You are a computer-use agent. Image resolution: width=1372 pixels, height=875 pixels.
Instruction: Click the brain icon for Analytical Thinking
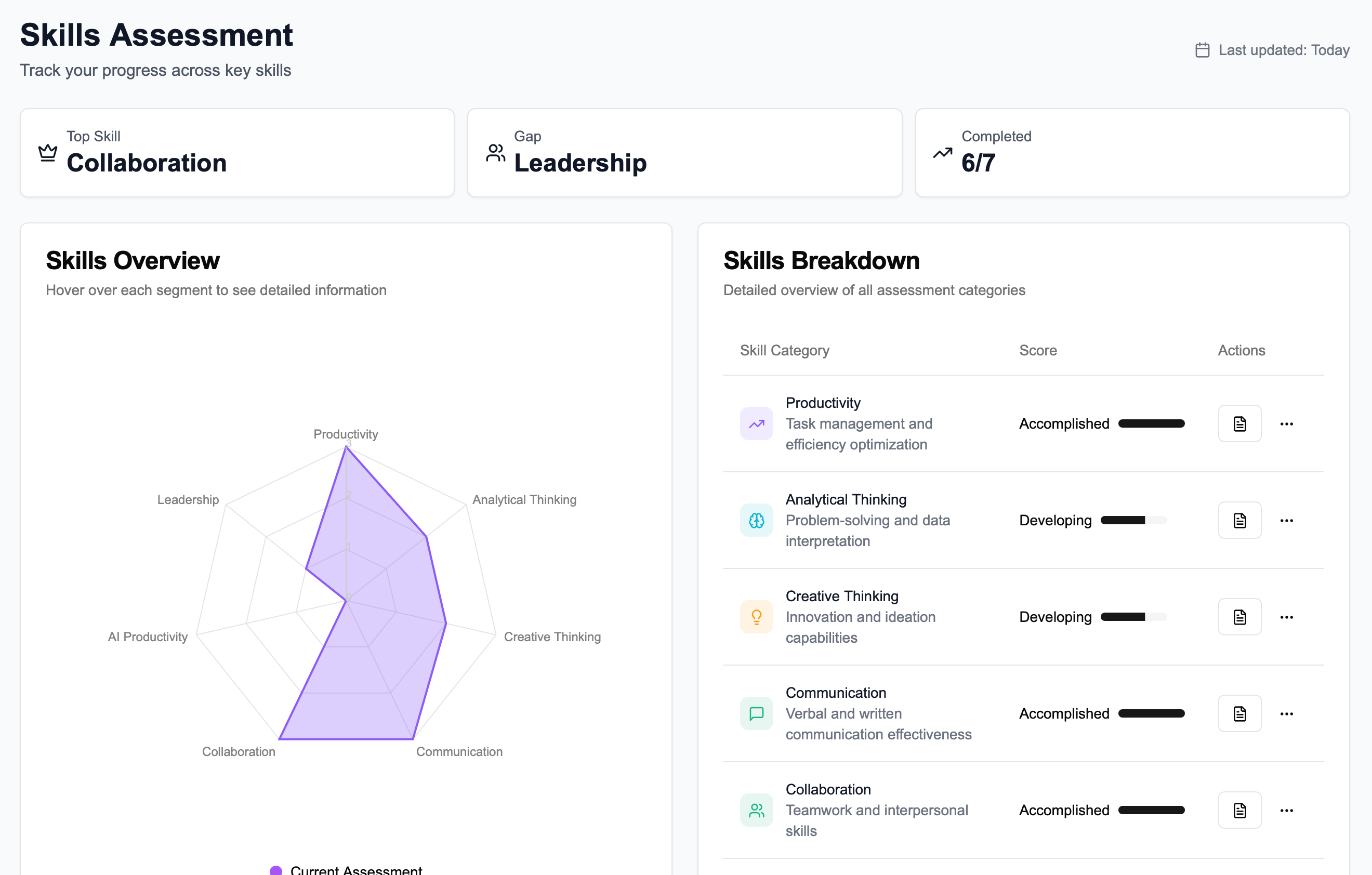point(756,520)
